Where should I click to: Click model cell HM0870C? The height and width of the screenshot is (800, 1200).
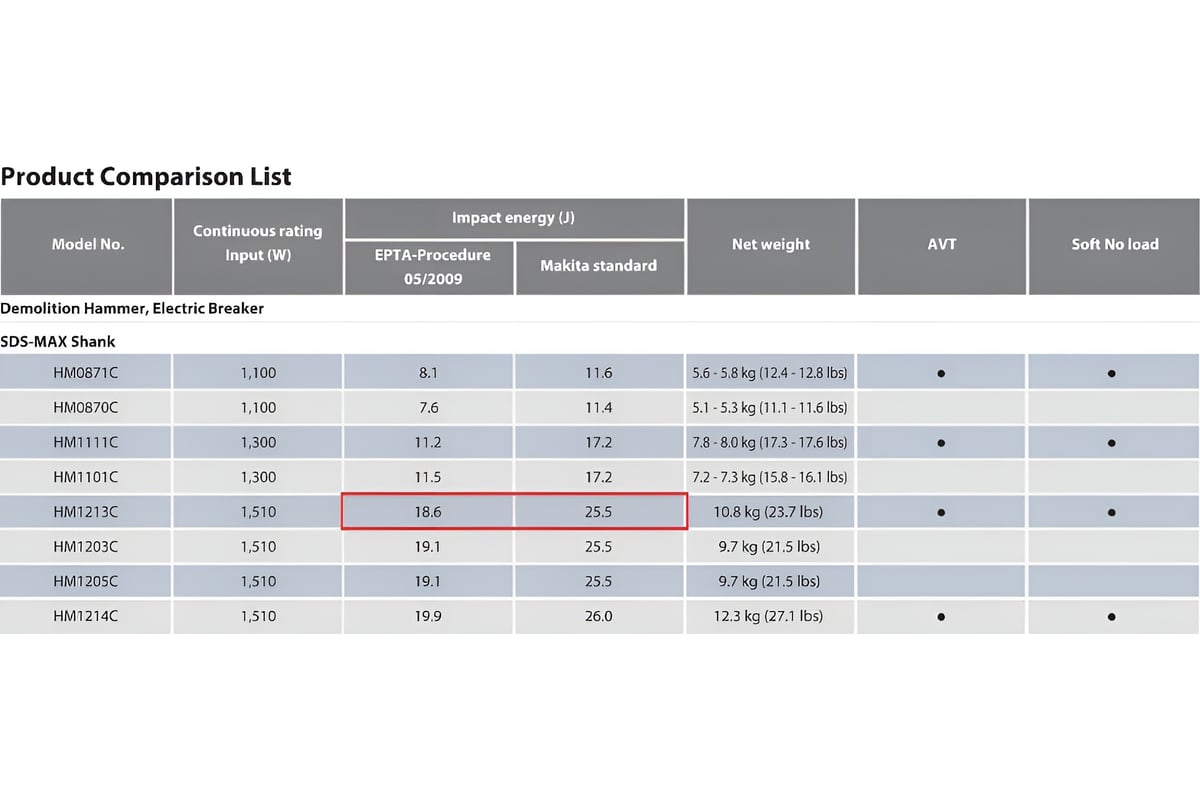tap(86, 408)
